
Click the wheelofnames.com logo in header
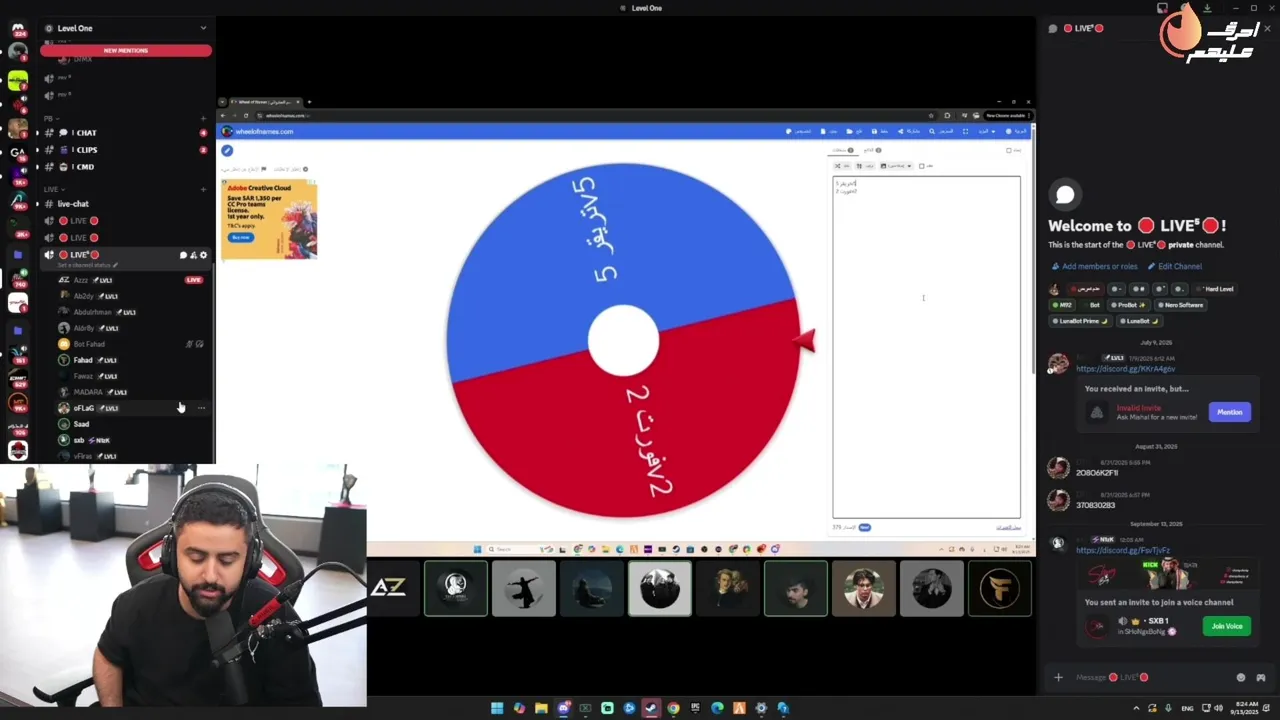[259, 131]
